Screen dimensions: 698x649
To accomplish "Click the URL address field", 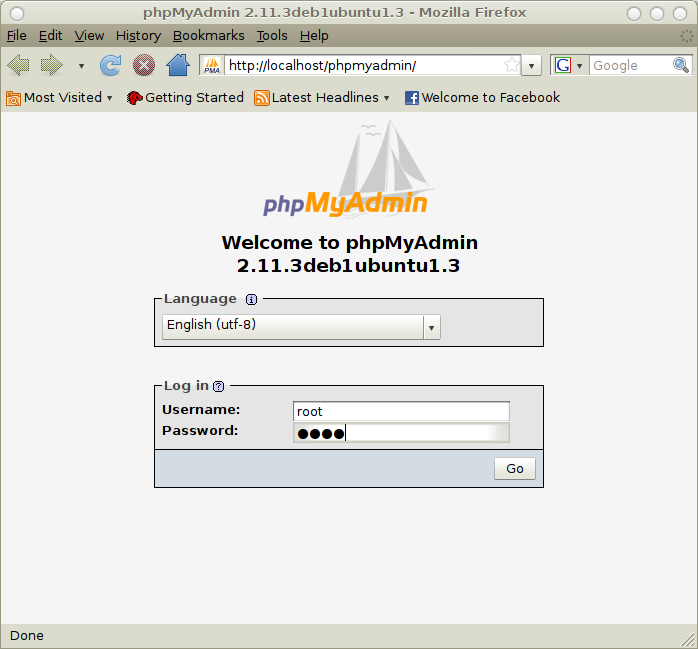I will (363, 65).
